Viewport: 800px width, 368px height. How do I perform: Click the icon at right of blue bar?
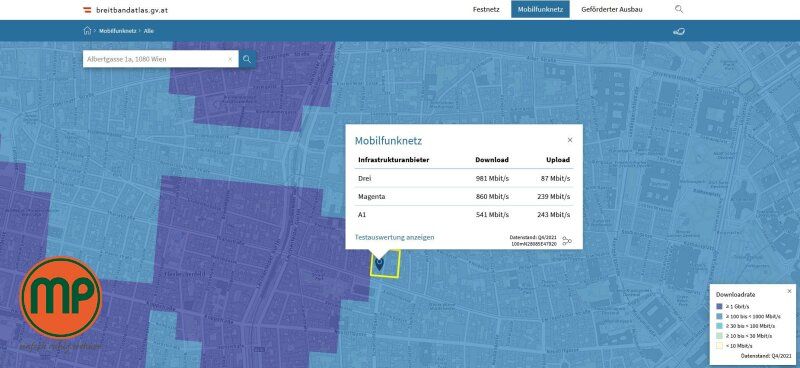tap(679, 31)
